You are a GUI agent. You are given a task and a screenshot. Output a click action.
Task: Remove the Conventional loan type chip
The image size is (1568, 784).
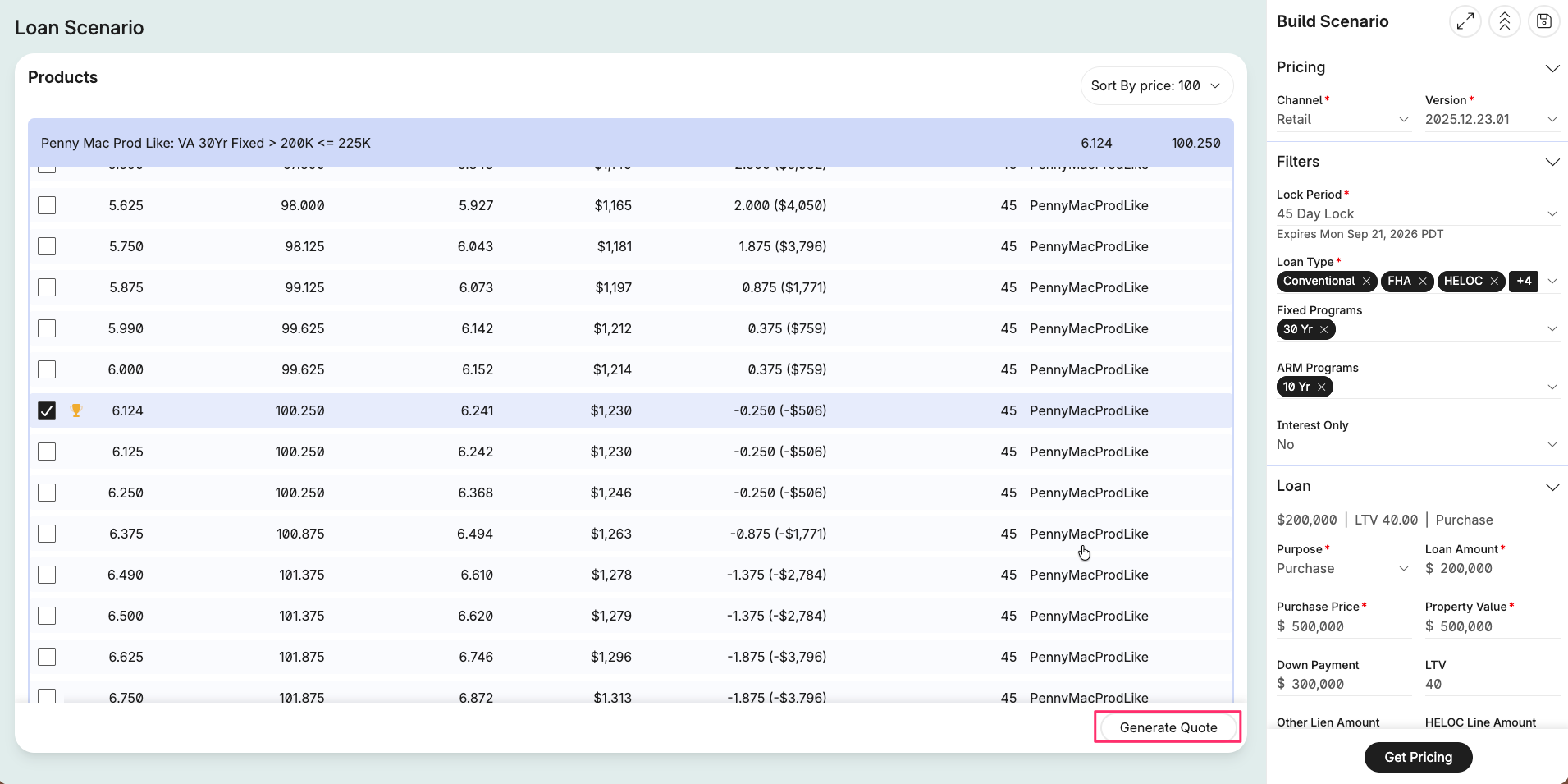[1367, 281]
